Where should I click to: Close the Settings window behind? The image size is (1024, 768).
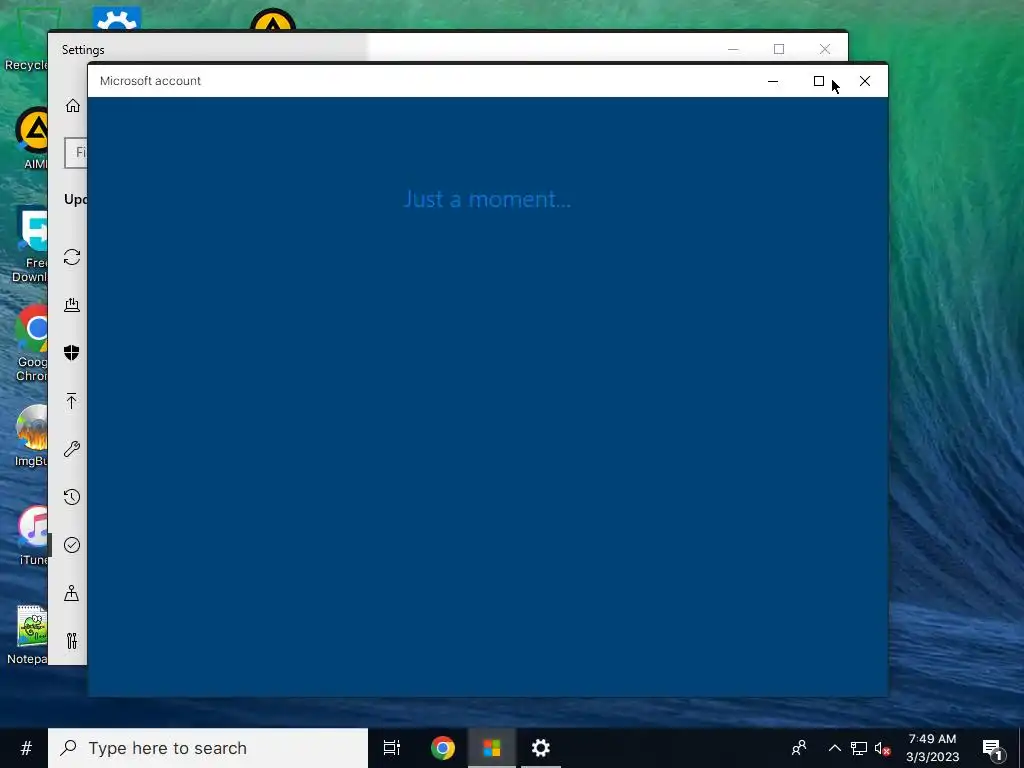tap(825, 49)
